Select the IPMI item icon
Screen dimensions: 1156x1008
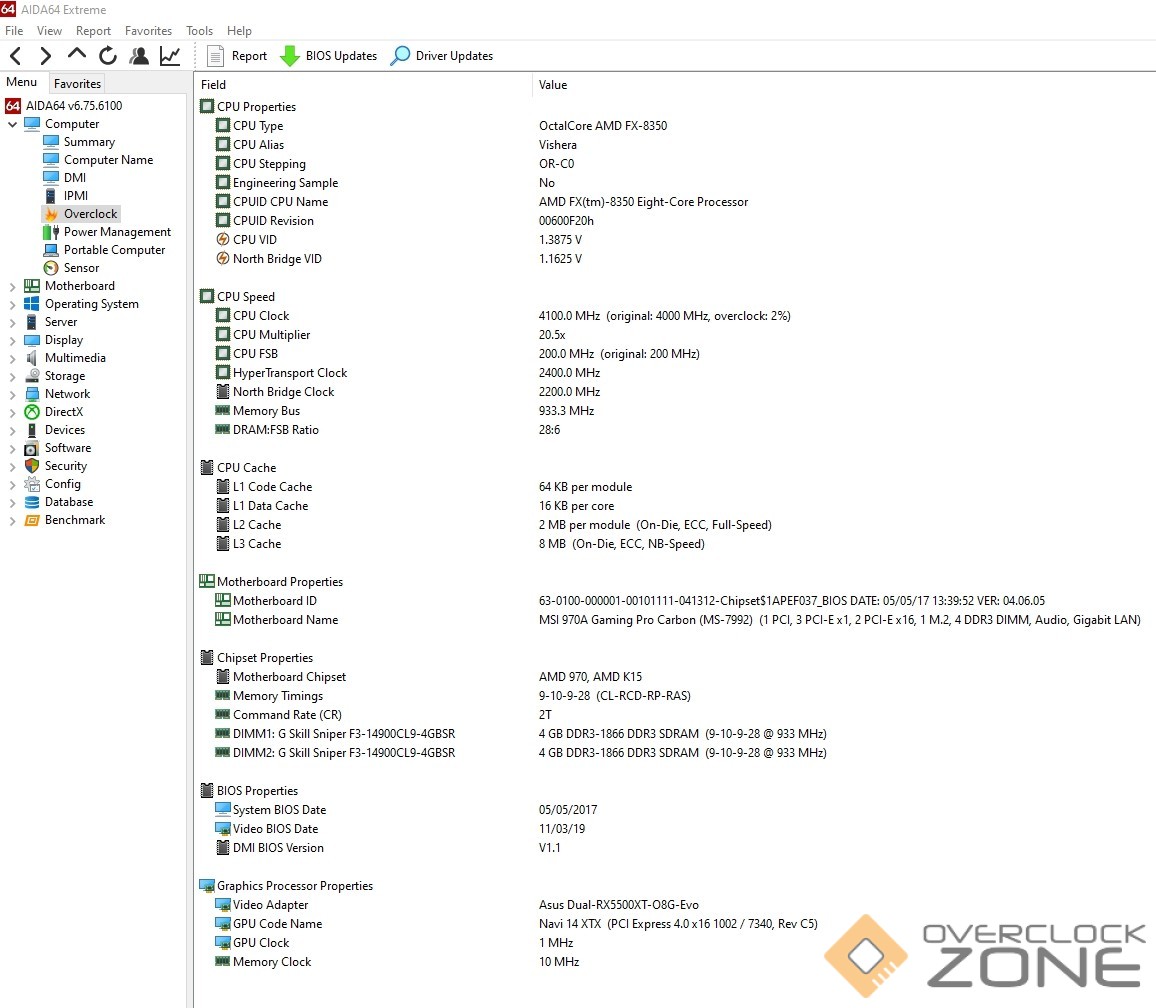pyautogui.click(x=51, y=195)
